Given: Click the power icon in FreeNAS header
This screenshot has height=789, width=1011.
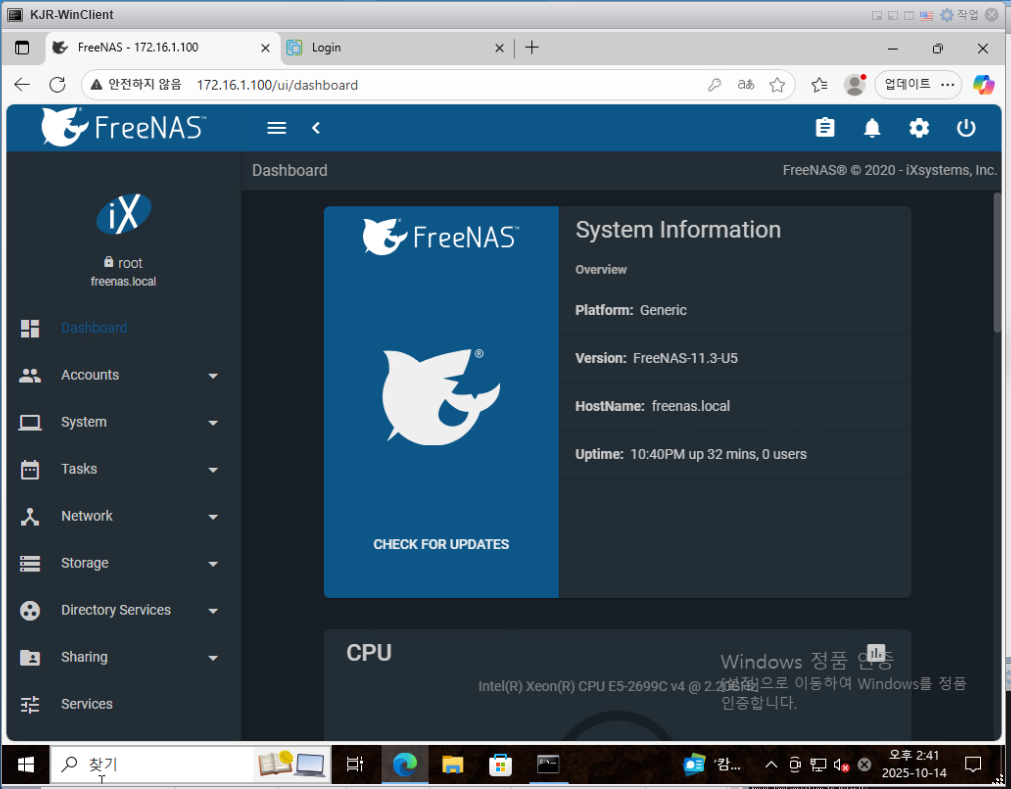Looking at the screenshot, I should point(965,128).
